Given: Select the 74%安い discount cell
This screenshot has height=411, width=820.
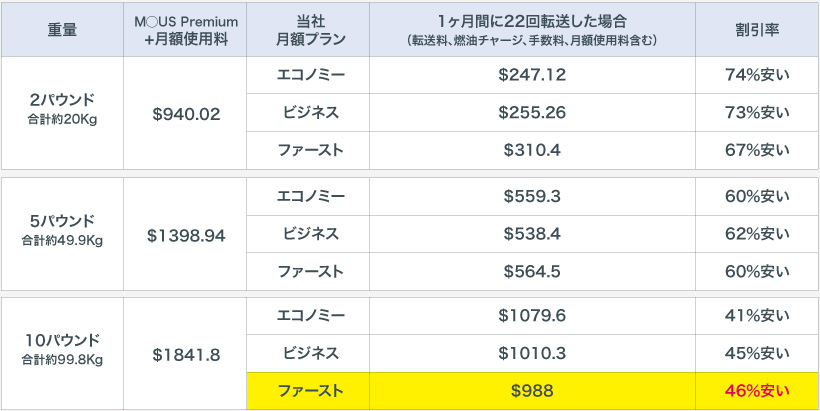Looking at the screenshot, I should (x=757, y=76).
